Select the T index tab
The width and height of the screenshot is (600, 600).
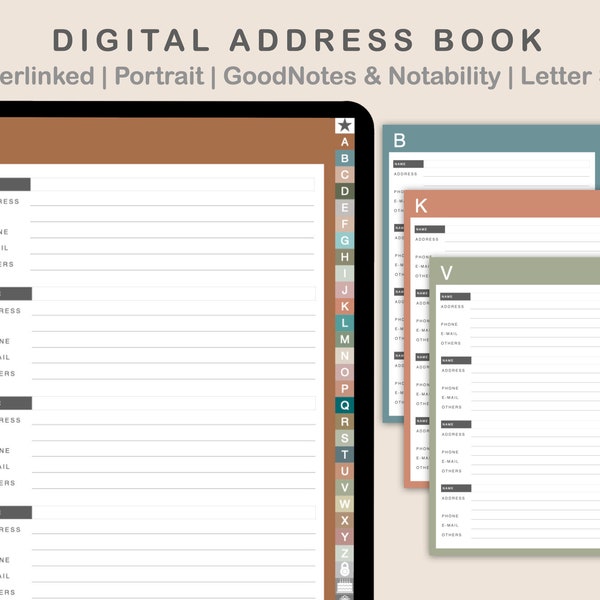[x=344, y=455]
